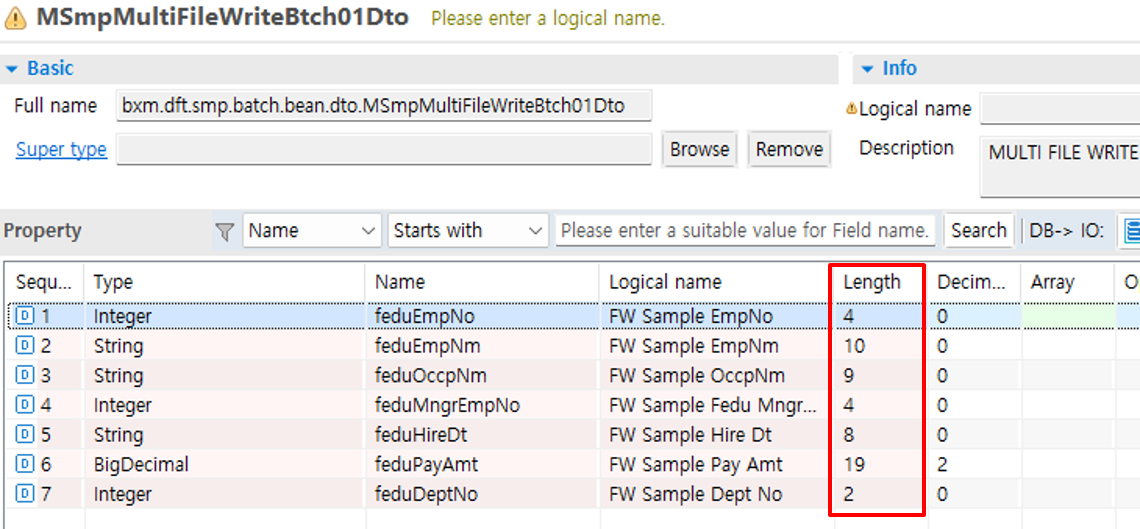The height and width of the screenshot is (529, 1140).
Task: Select the feduMngrEmpNo name cell
Action: 483,405
